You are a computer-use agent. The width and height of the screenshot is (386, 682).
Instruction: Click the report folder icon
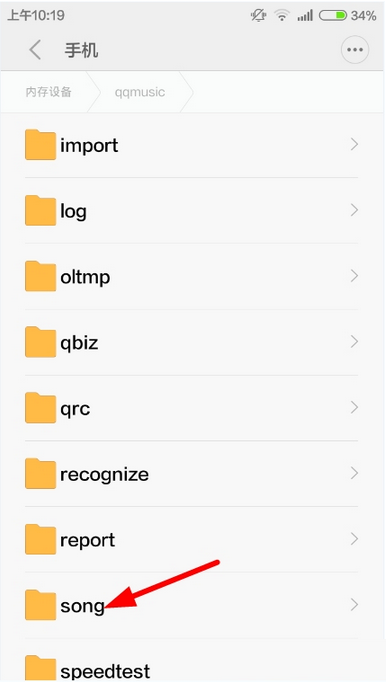click(x=40, y=539)
